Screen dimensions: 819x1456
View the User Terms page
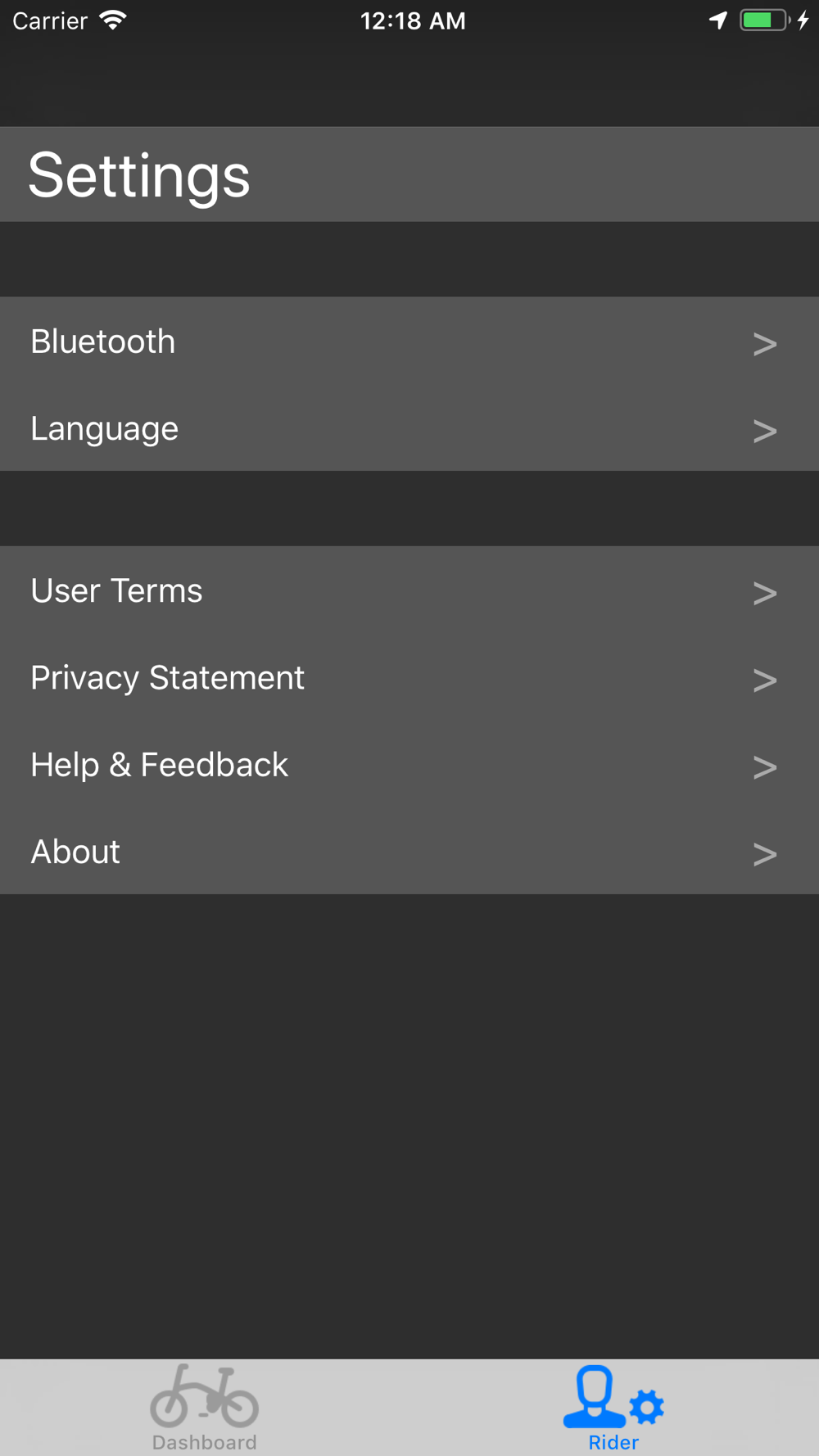click(116, 590)
